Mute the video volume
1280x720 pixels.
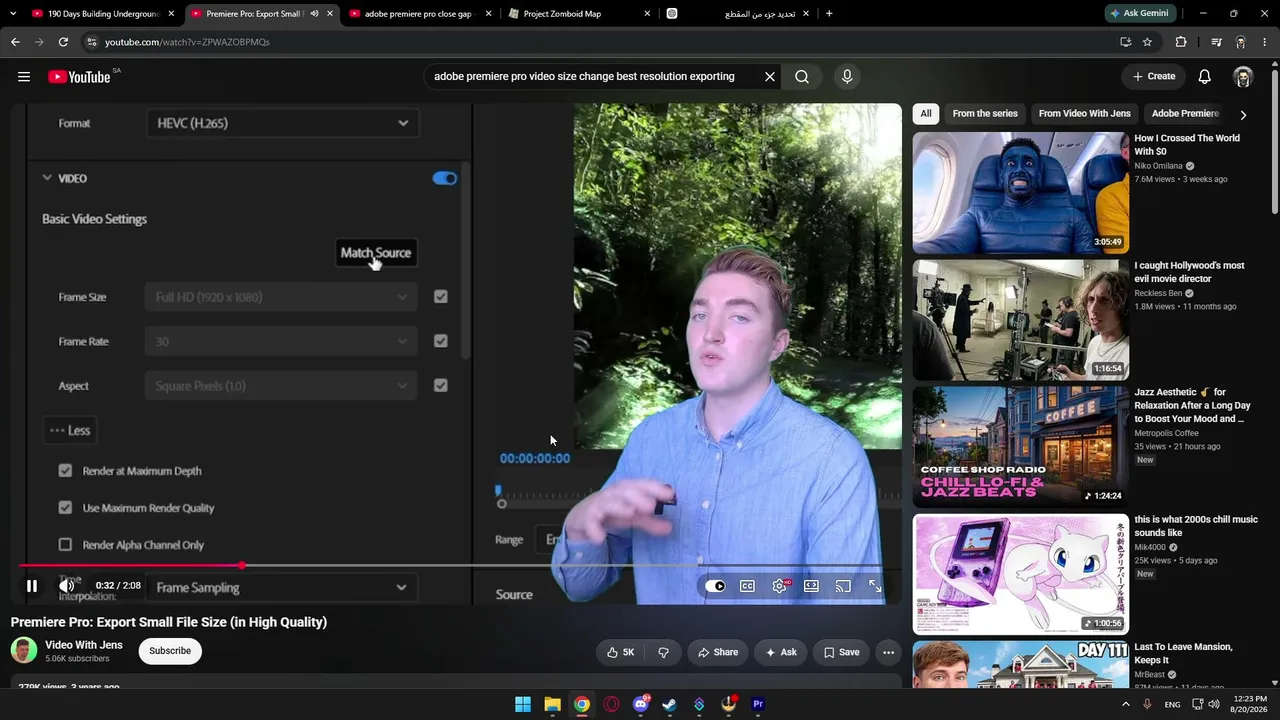[x=66, y=586]
